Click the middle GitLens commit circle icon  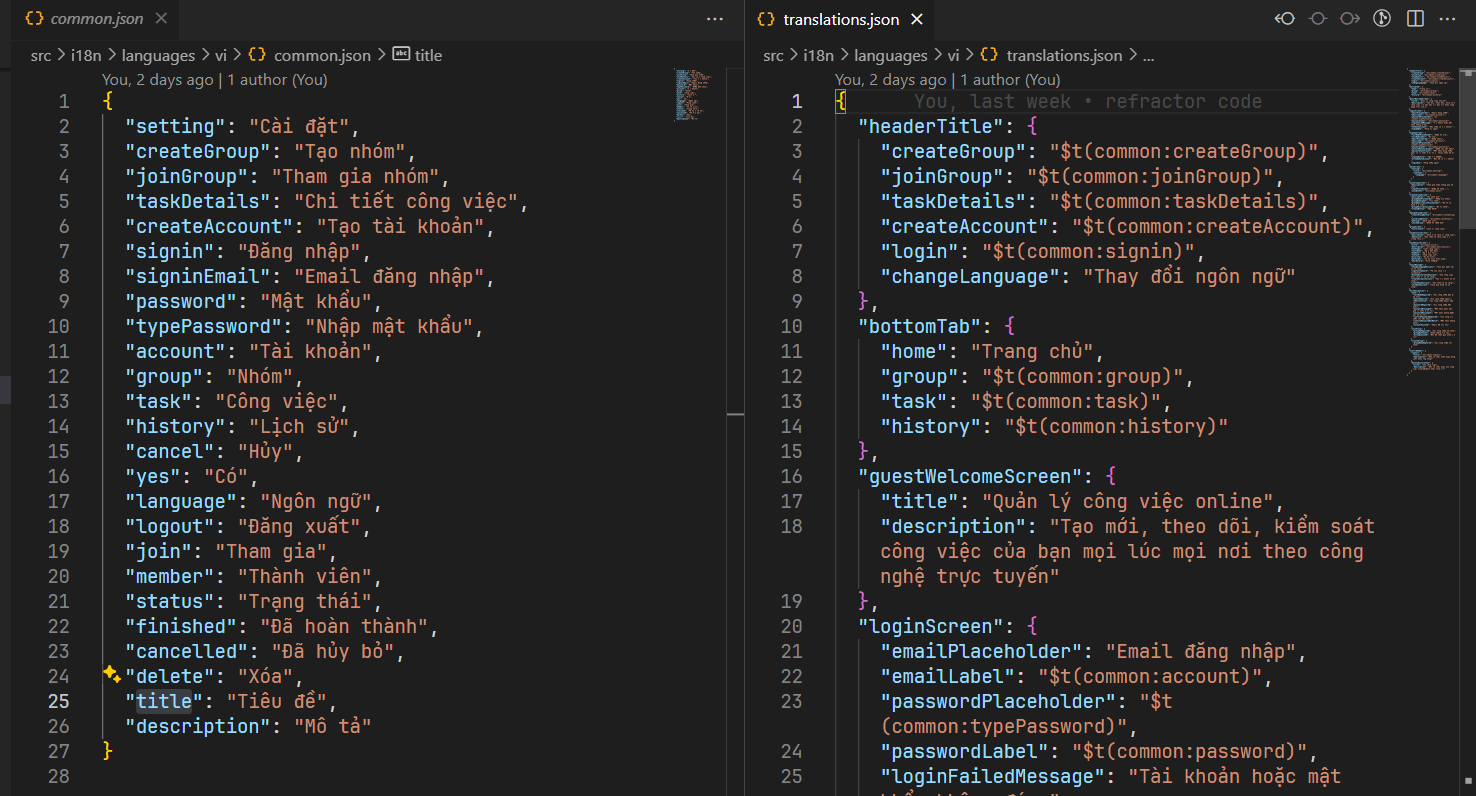[1318, 19]
